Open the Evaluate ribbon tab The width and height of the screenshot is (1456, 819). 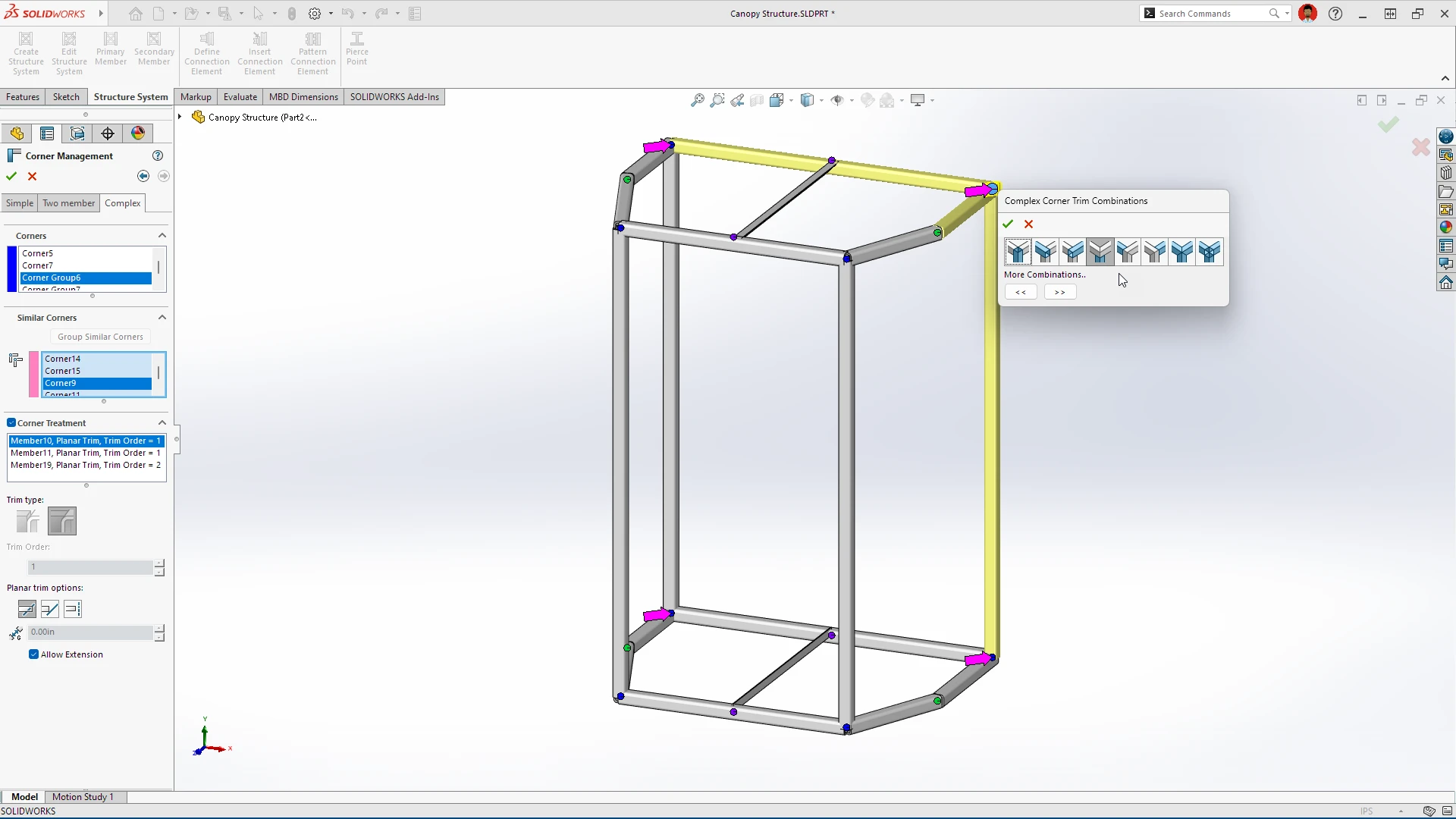click(240, 97)
